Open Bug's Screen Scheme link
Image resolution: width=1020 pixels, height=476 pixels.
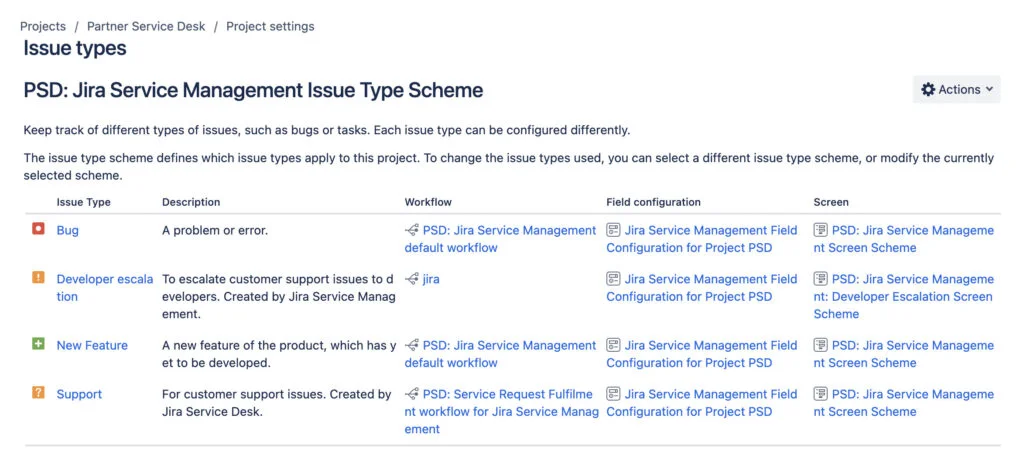pyautogui.click(x=904, y=239)
